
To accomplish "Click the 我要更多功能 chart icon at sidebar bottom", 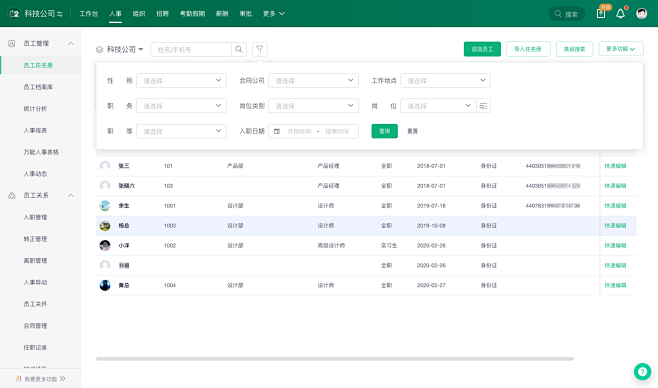I will click(x=18, y=378).
